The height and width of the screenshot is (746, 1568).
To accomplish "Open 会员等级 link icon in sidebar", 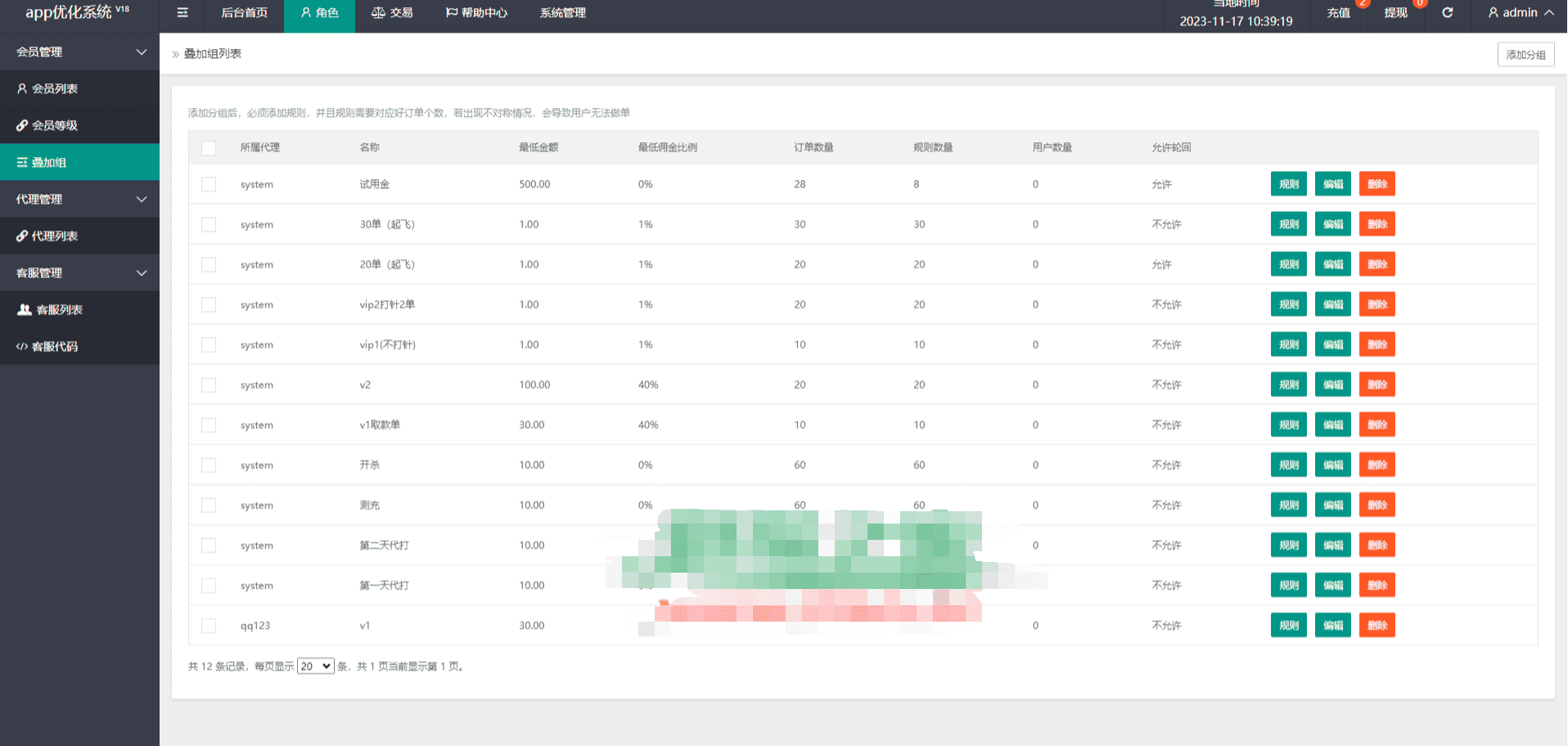I will click(x=22, y=125).
